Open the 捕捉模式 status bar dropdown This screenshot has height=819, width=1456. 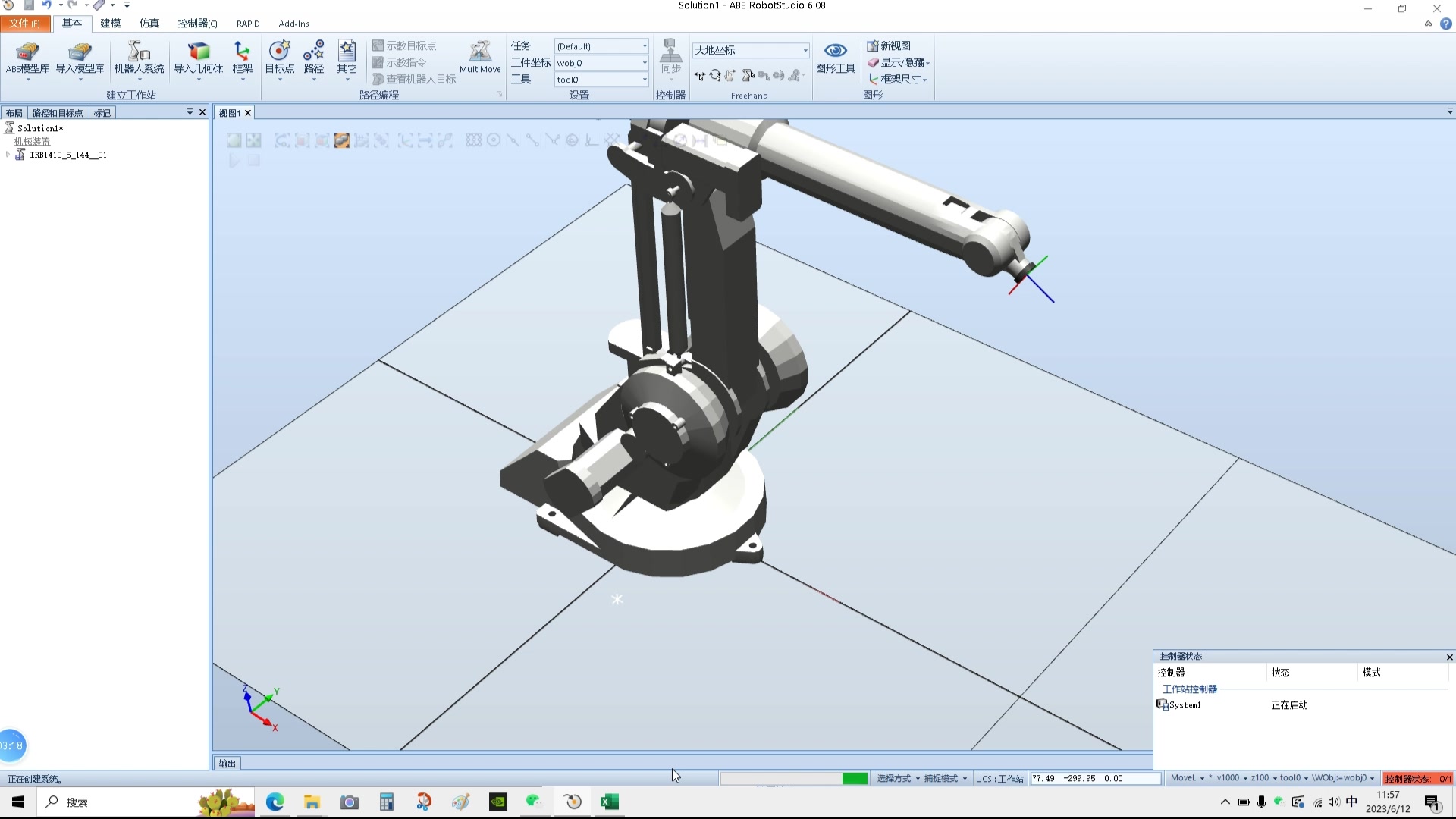coord(945,779)
